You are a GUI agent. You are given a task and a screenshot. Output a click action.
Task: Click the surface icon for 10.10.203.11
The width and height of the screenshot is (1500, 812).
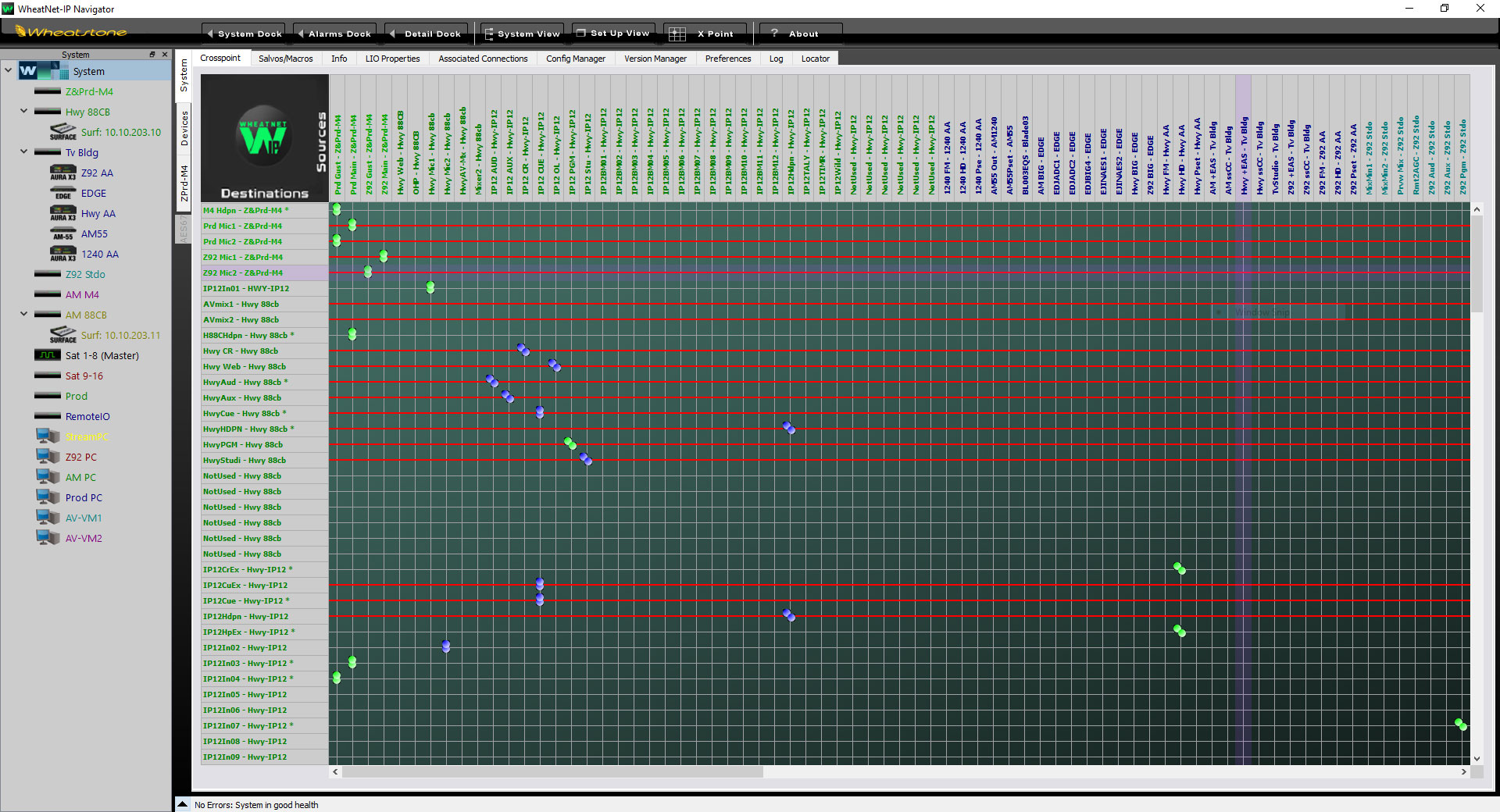click(x=63, y=335)
